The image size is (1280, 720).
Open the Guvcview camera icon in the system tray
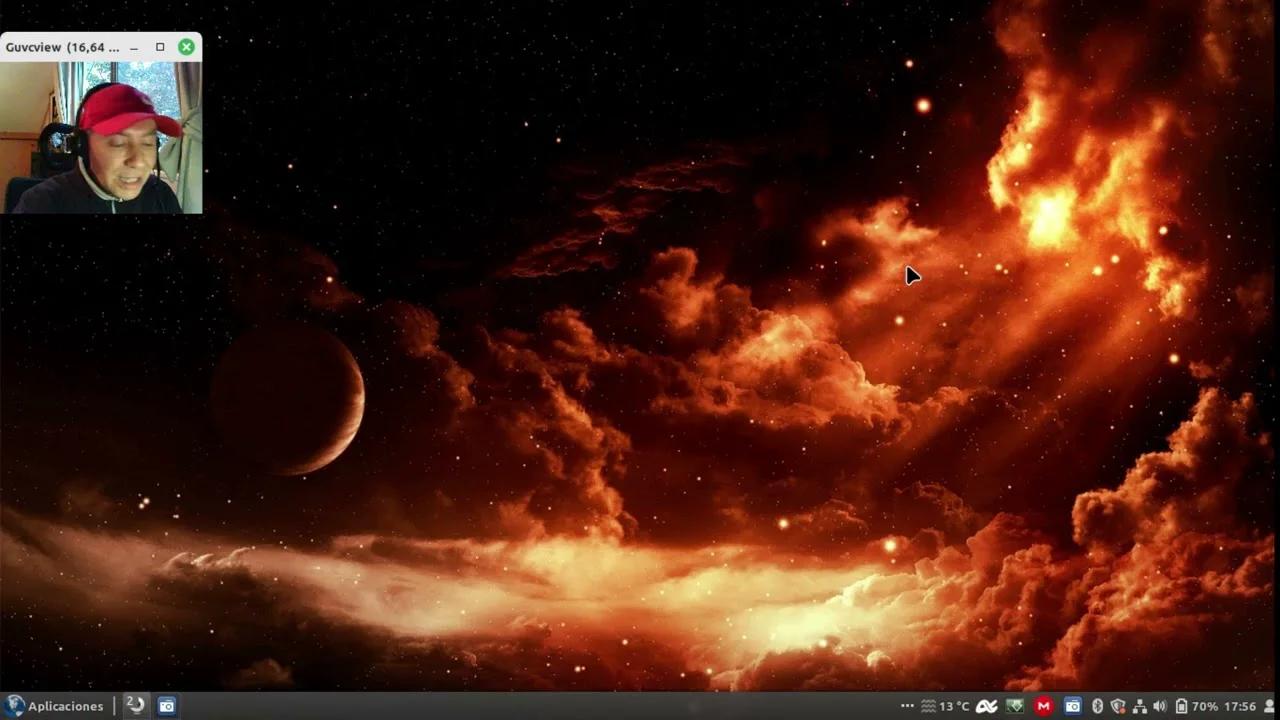1072,706
